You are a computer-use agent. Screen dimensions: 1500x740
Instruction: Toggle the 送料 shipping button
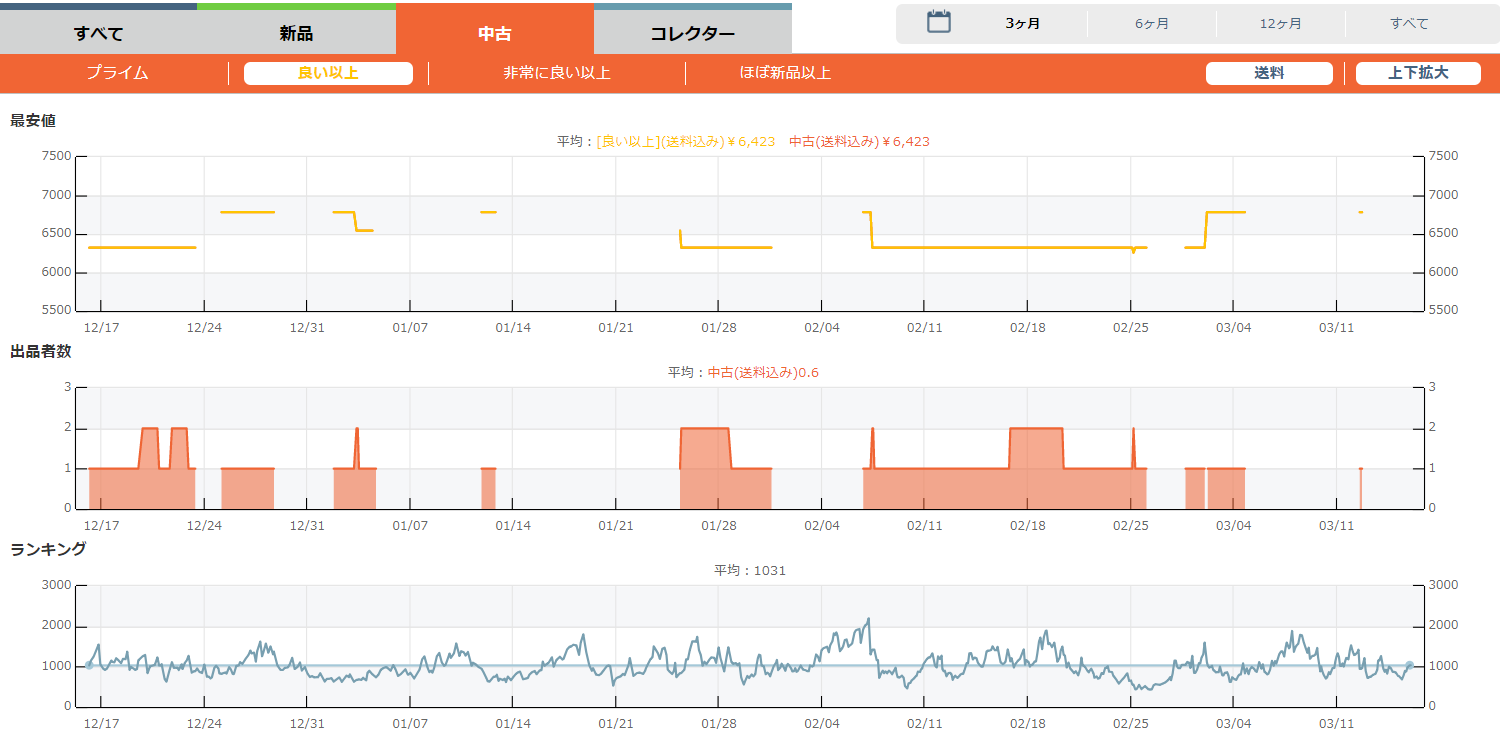pyautogui.click(x=1269, y=73)
